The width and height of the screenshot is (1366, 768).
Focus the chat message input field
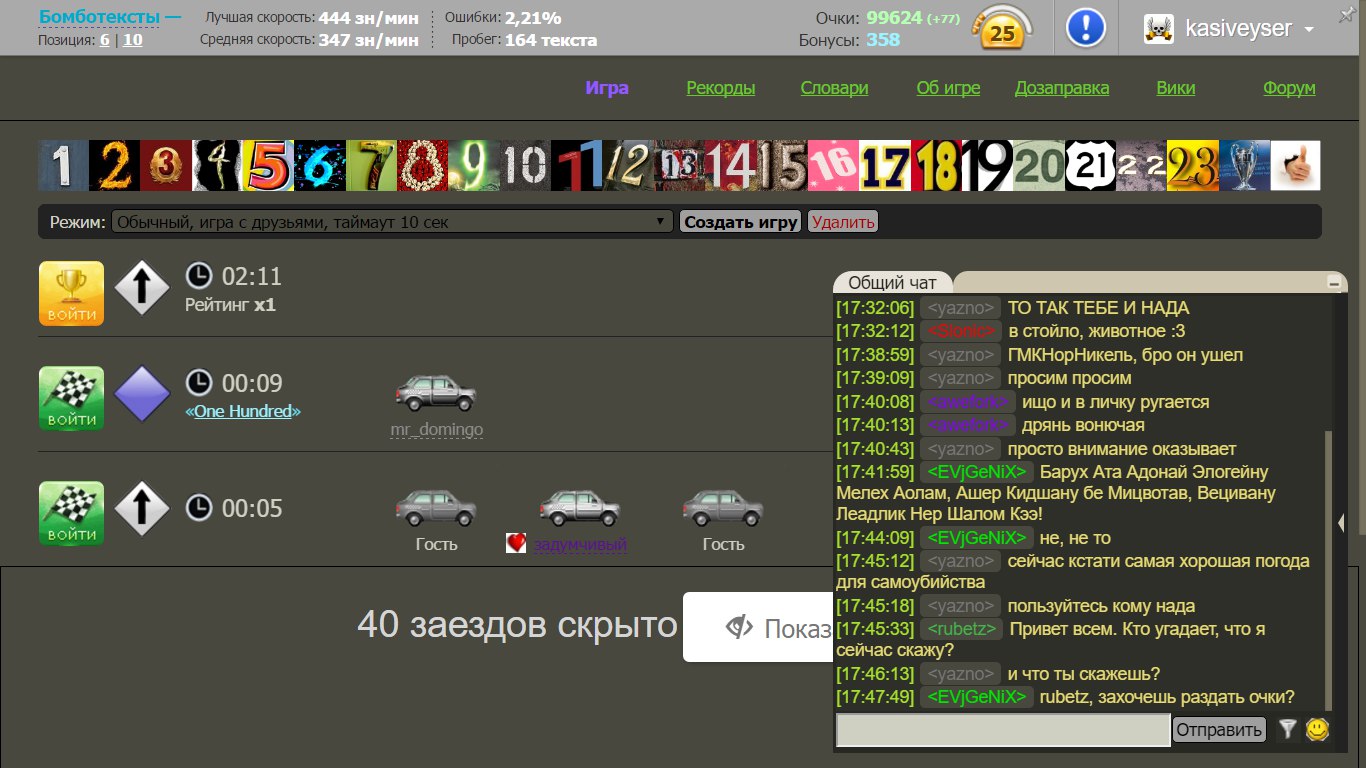pyautogui.click(x=1002, y=730)
